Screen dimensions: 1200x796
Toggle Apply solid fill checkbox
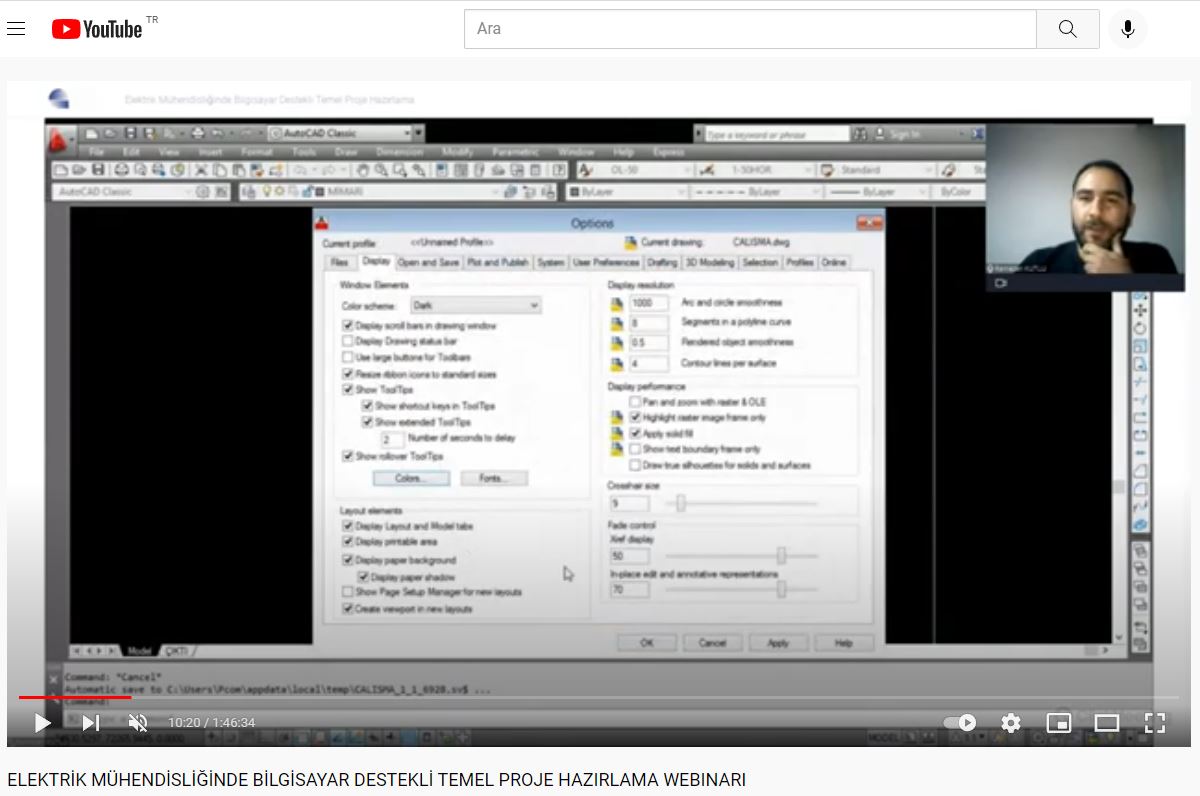[635, 434]
